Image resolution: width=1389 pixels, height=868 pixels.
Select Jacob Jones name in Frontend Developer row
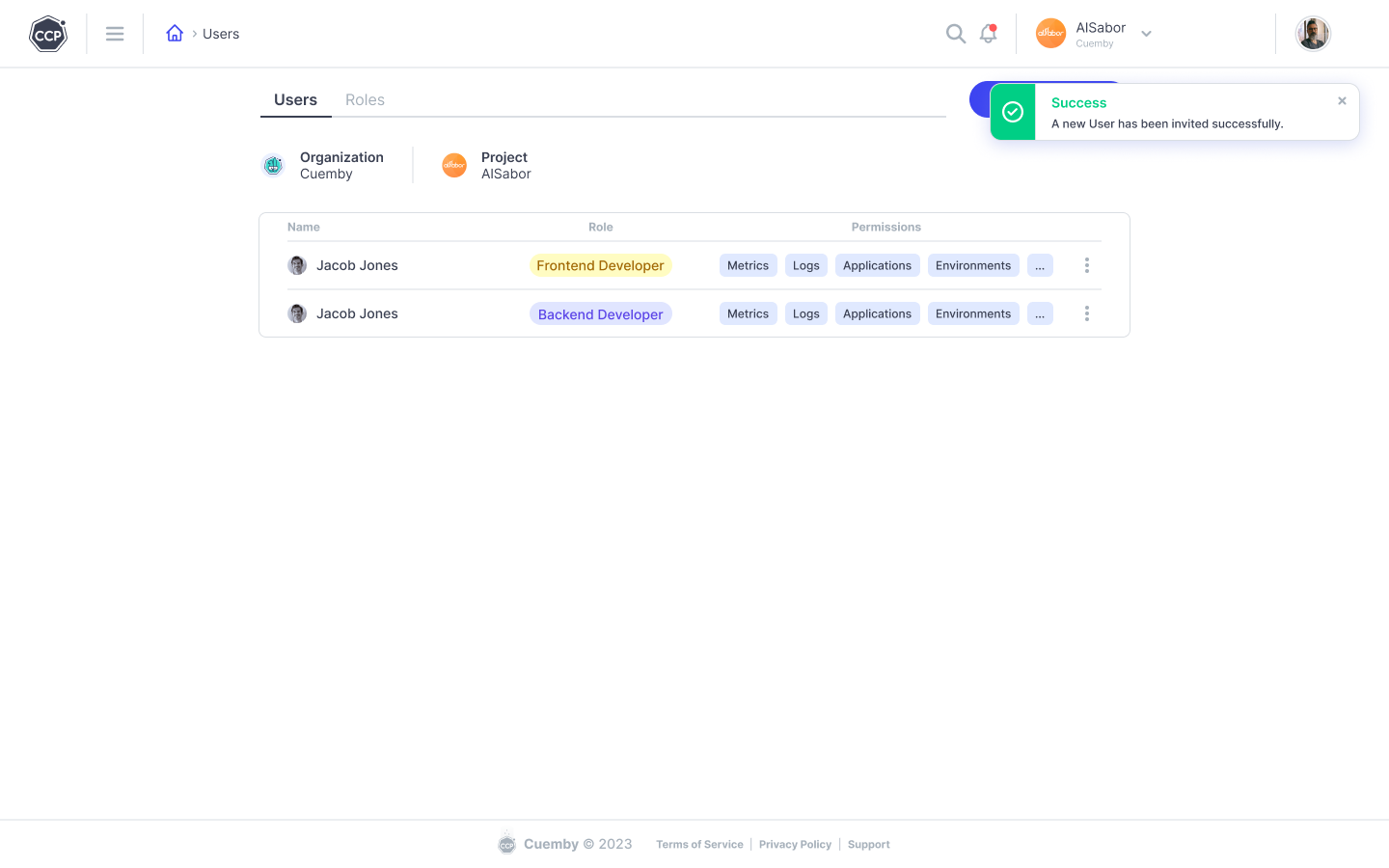click(357, 265)
